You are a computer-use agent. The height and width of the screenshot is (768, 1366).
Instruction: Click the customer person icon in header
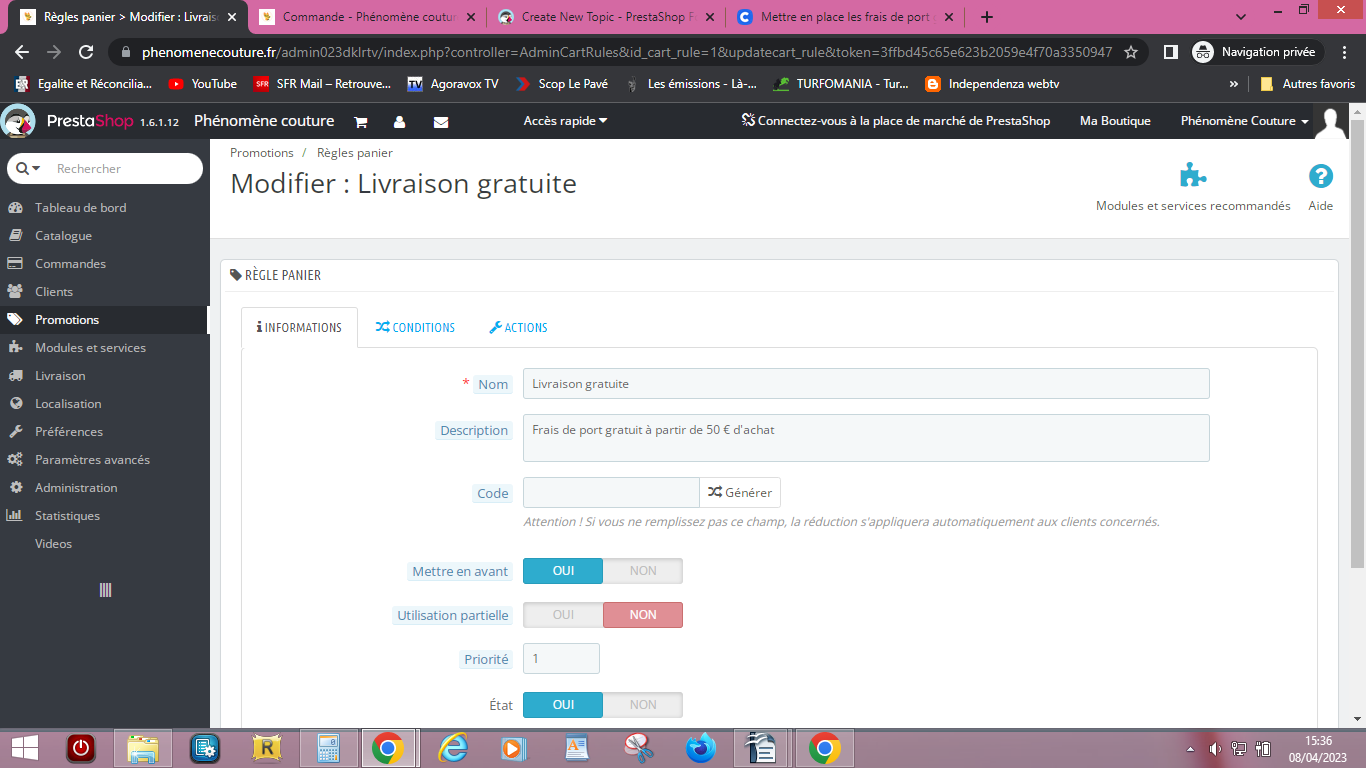point(400,121)
